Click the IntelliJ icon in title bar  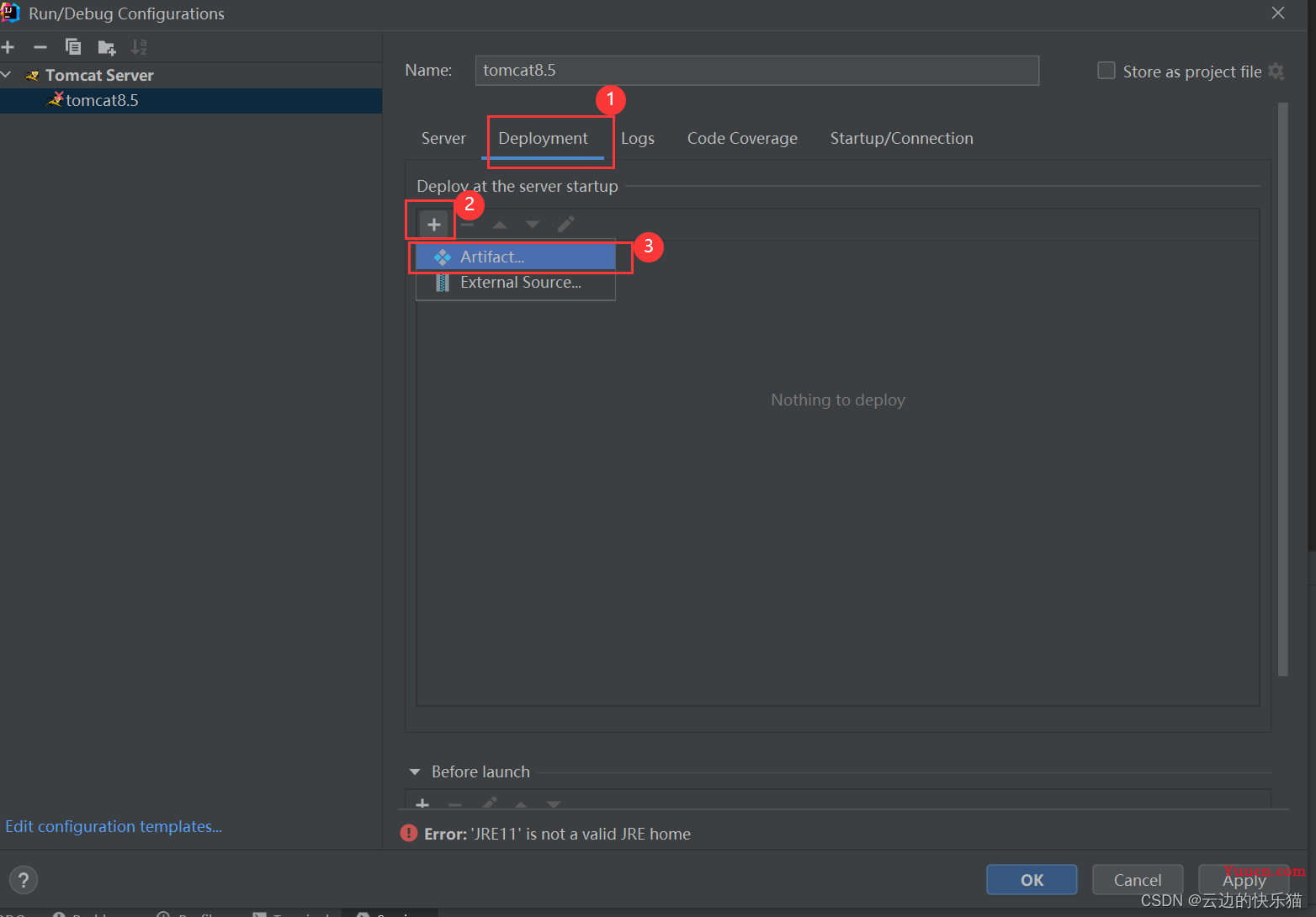point(10,13)
